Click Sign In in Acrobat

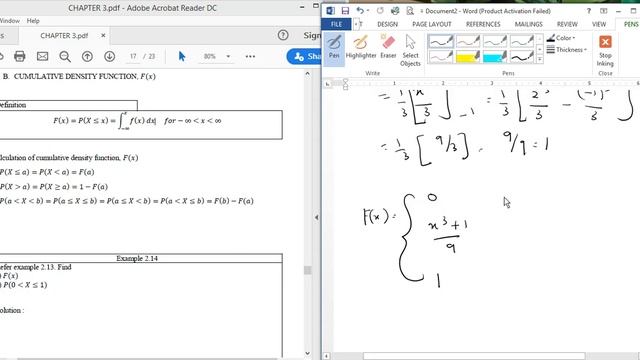point(312,36)
